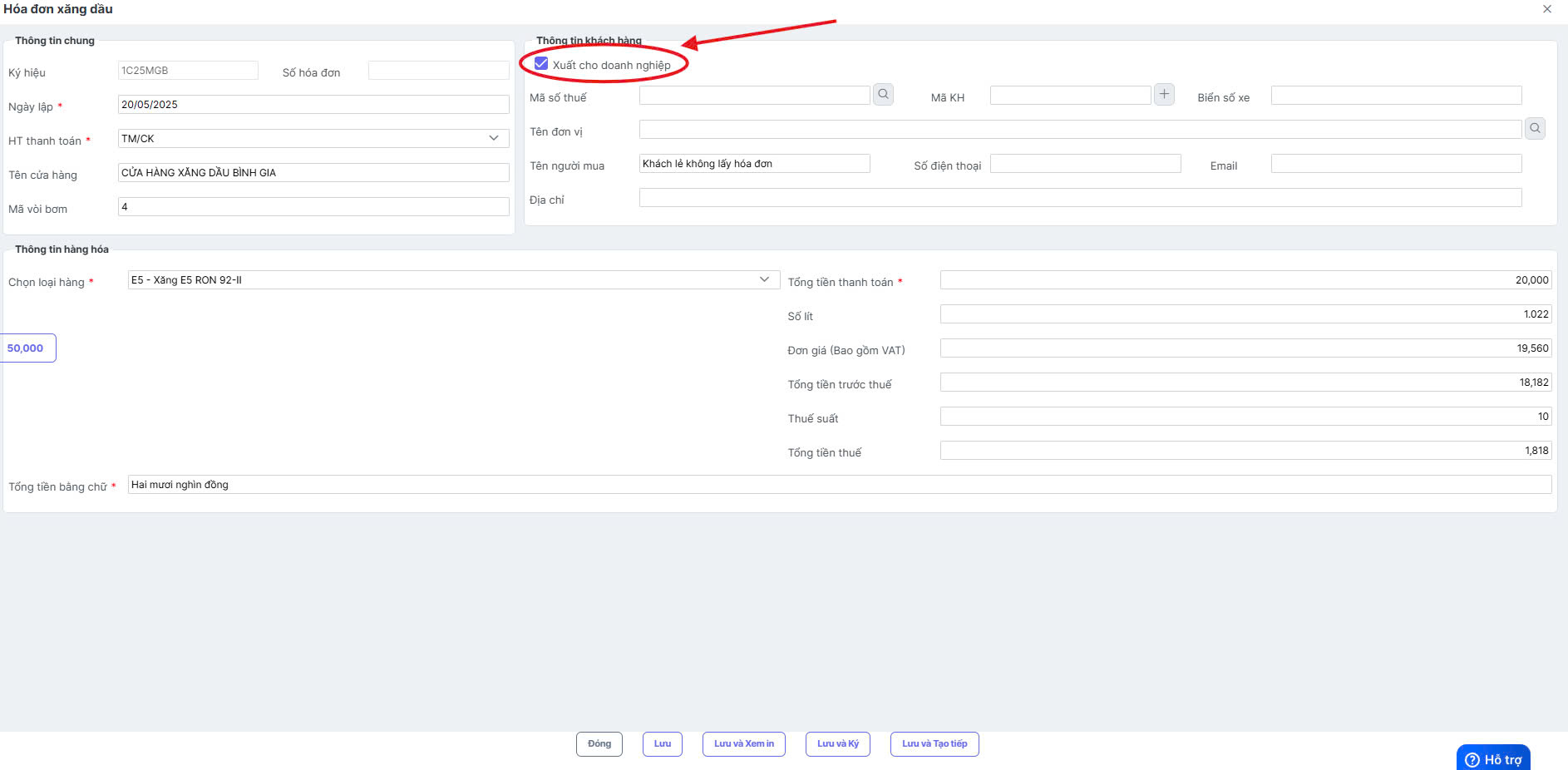This screenshot has height=770, width=1568.
Task: Click Lưu và Tạo tiếp button
Action: [934, 744]
